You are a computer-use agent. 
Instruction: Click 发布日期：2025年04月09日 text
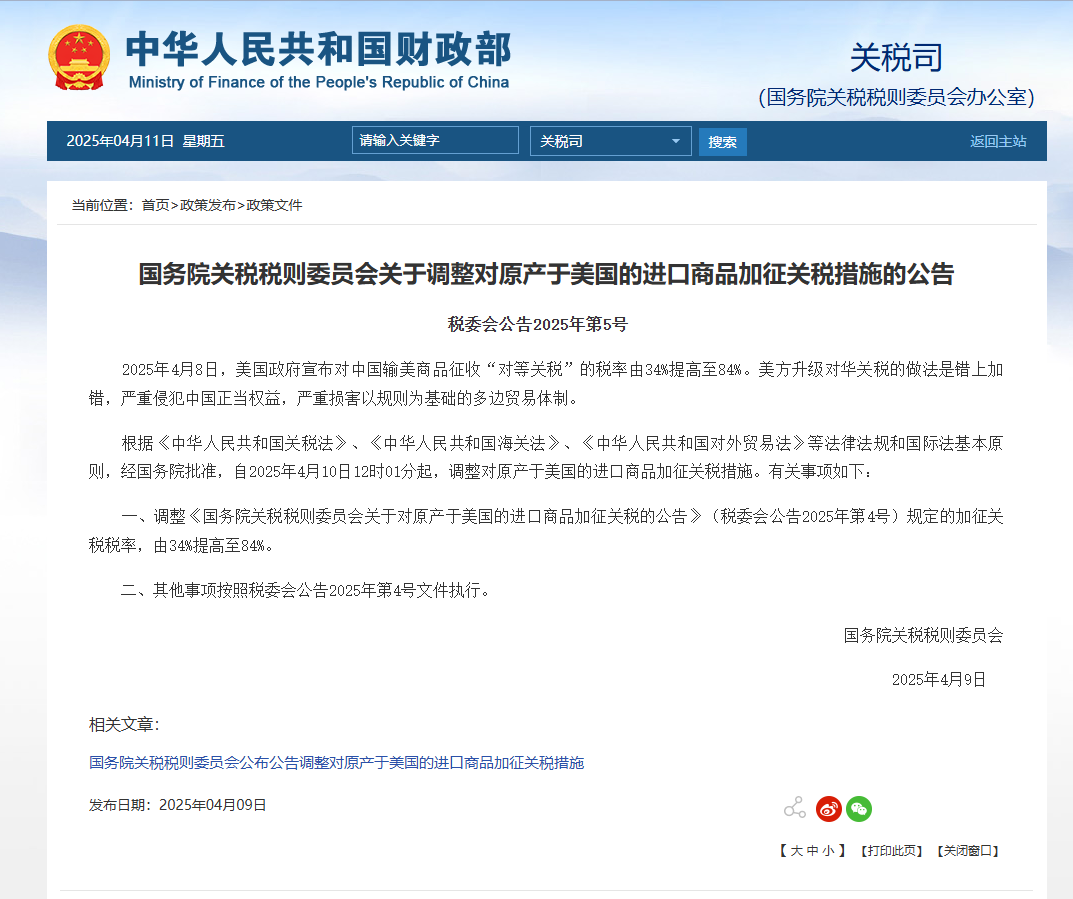pos(177,805)
